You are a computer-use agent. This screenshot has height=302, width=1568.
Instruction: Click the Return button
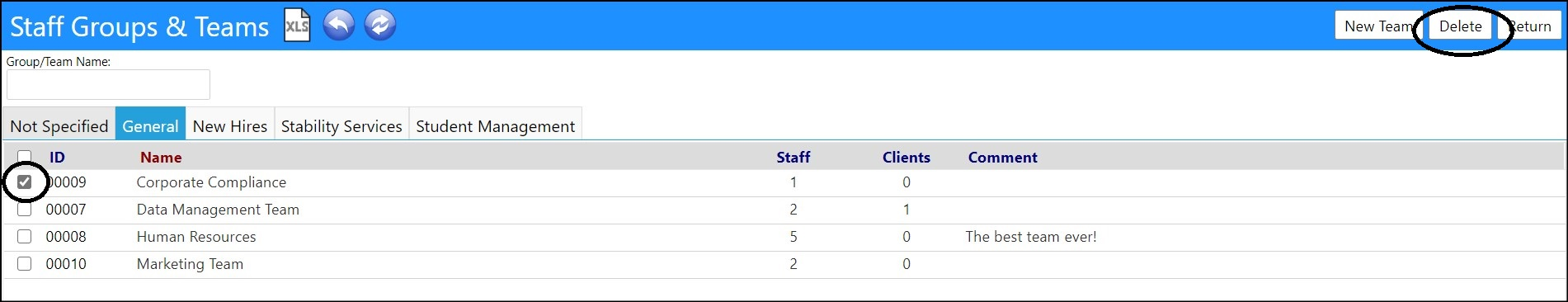click(x=1529, y=26)
